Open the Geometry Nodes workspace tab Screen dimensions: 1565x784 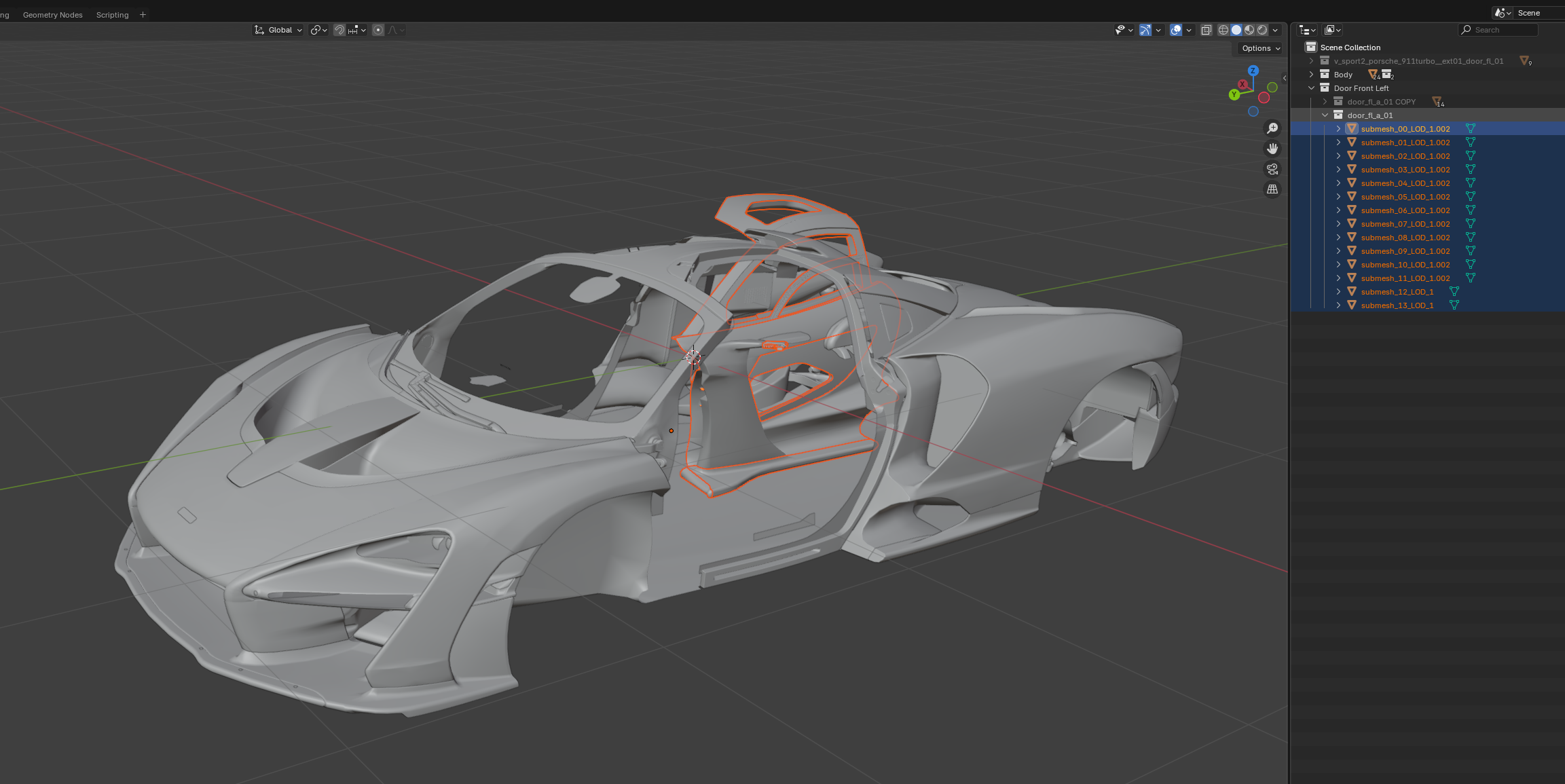point(52,15)
